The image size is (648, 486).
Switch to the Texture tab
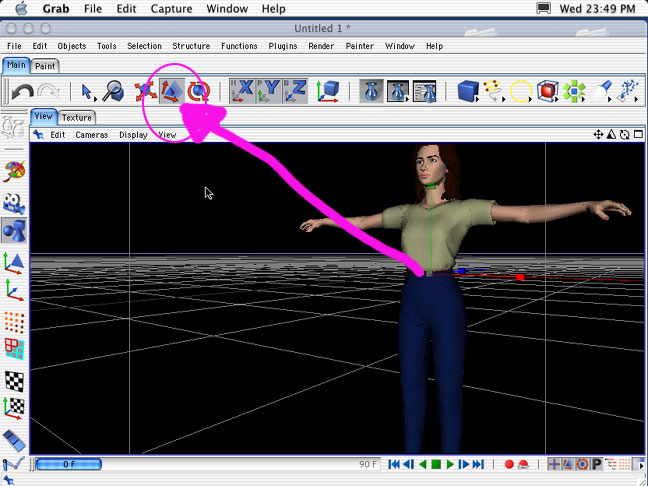point(76,118)
